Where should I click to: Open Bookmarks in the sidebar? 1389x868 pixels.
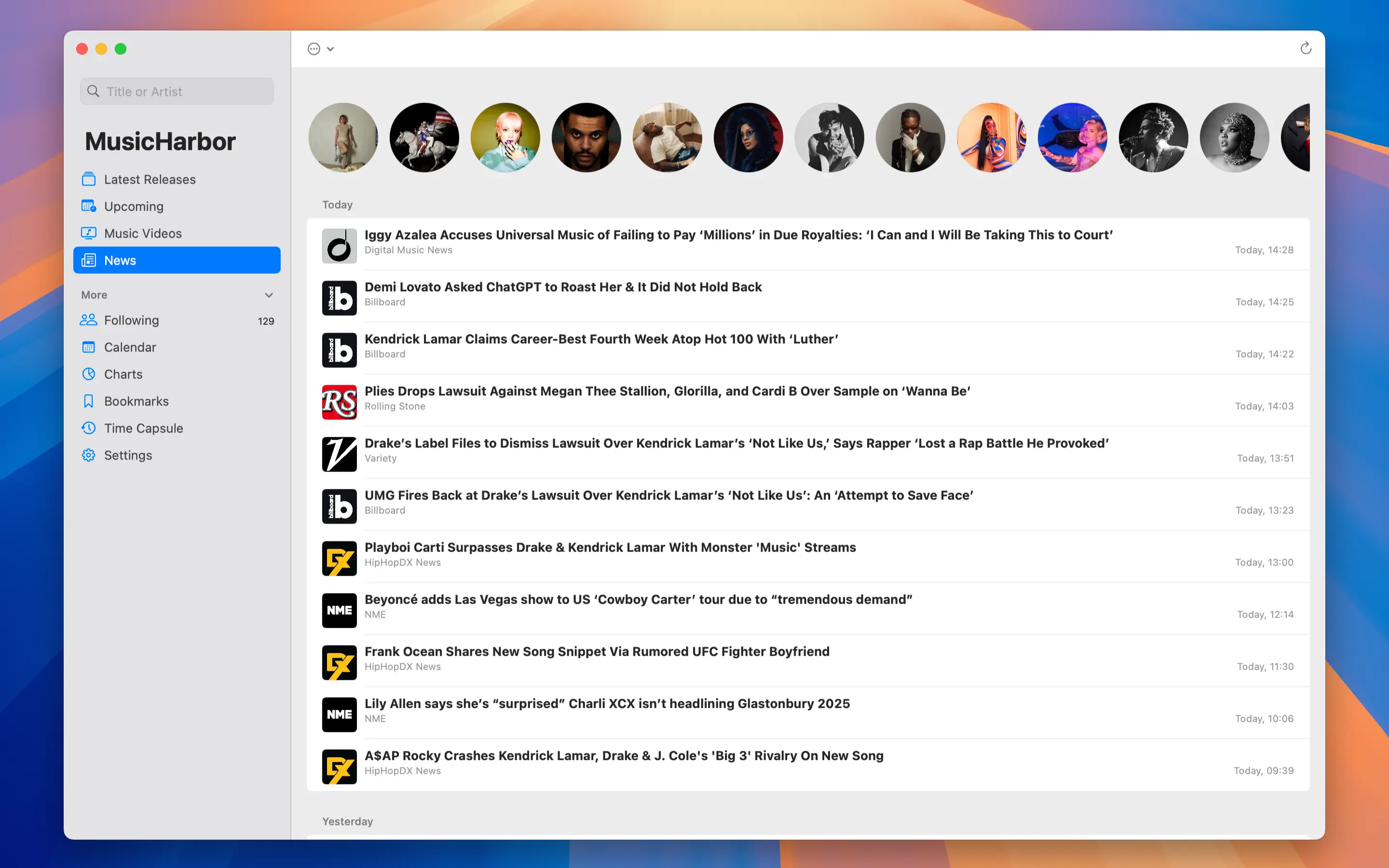136,401
